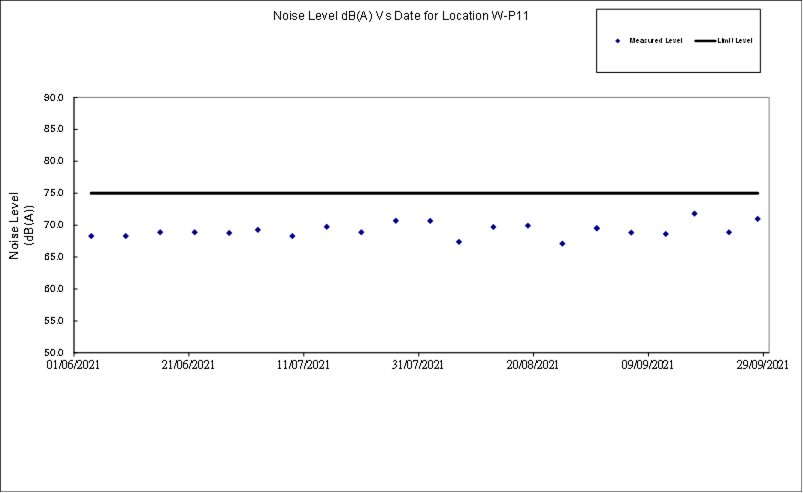Viewport: 803px width, 493px height.
Task: Select the black Limit Level line at 75
Action: (x=424, y=193)
